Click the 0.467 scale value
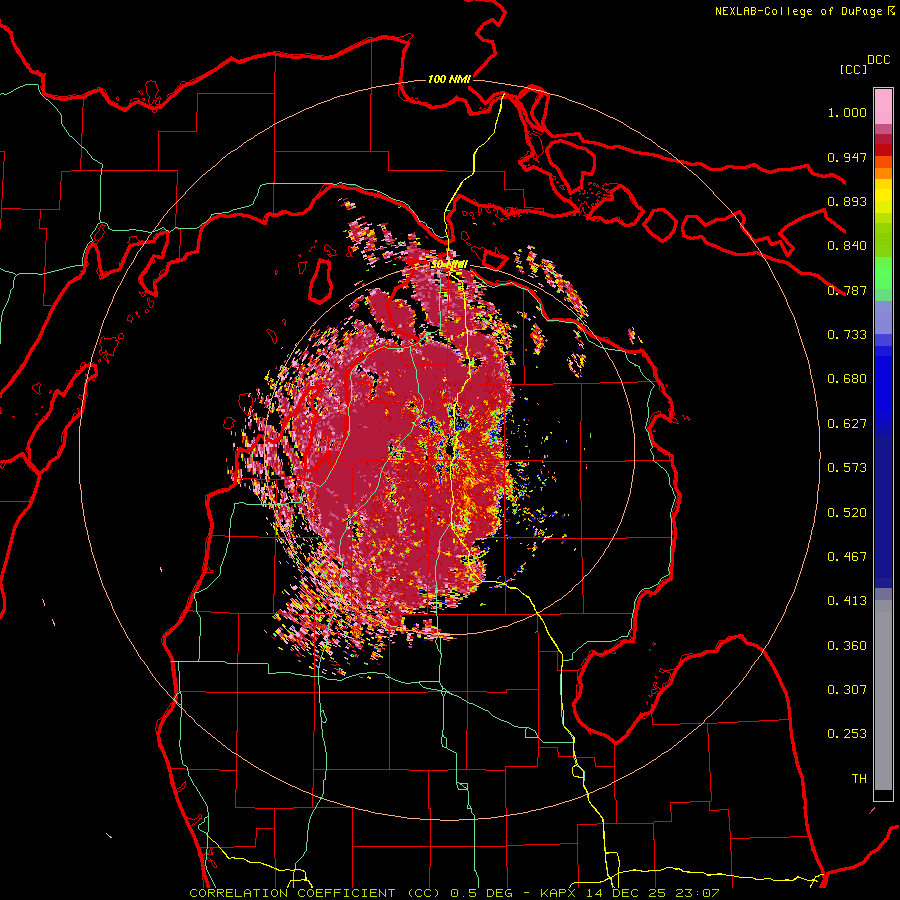Image resolution: width=900 pixels, height=900 pixels. click(847, 557)
